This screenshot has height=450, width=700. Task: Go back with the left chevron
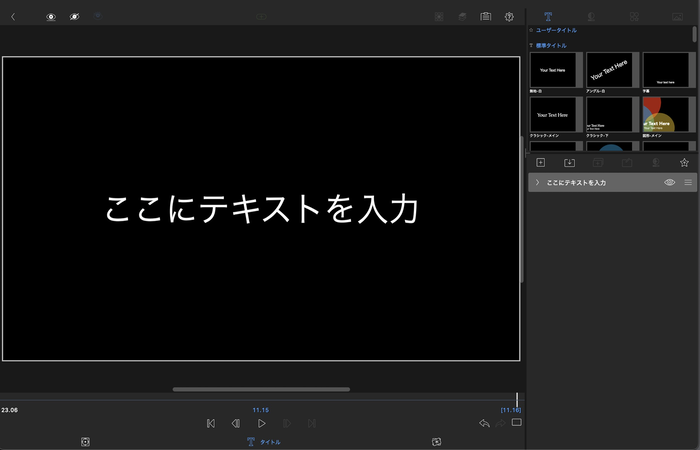click(13, 17)
